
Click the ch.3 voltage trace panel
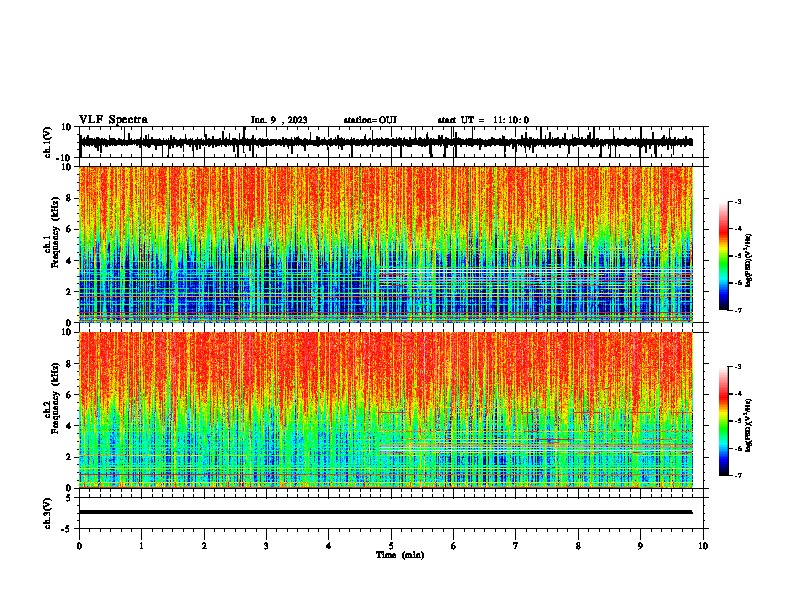coord(391,513)
